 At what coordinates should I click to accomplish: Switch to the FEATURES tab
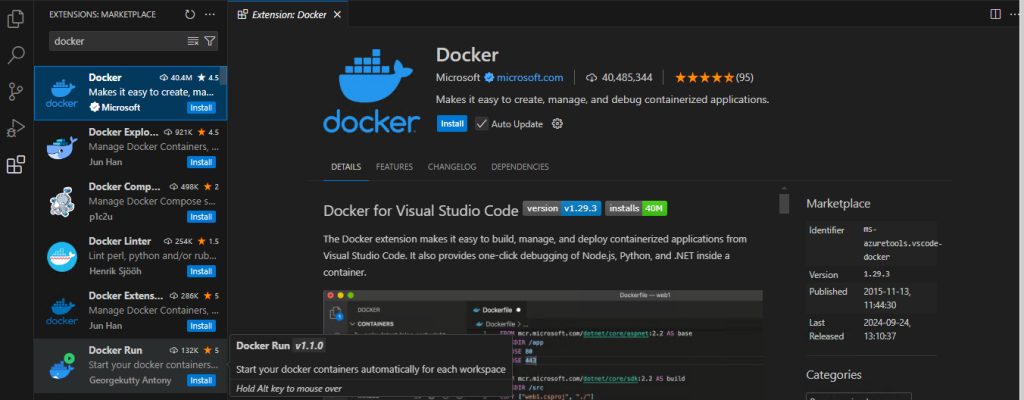click(394, 167)
